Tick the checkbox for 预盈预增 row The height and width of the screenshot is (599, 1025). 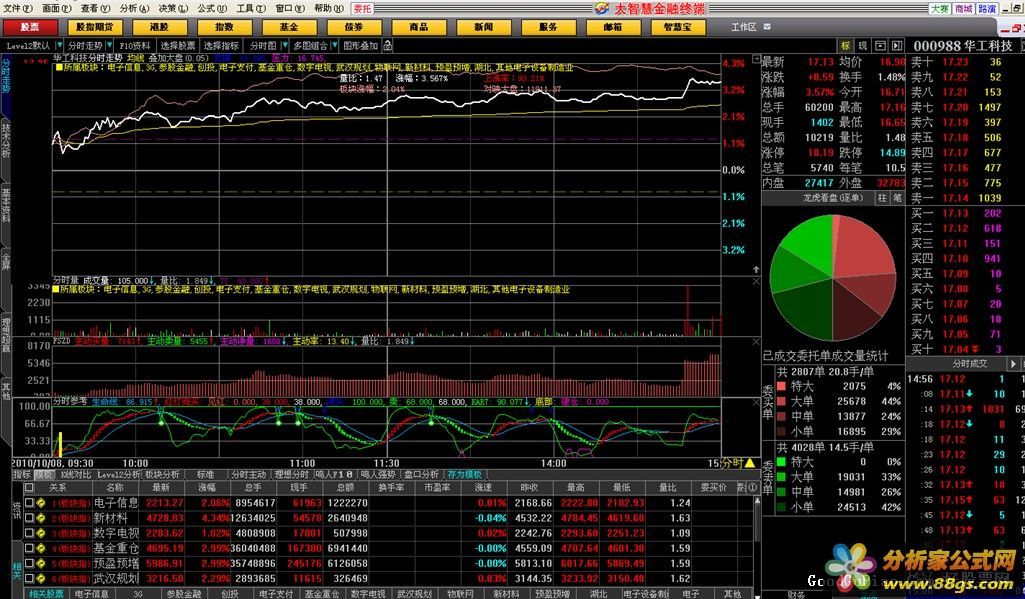click(x=29, y=563)
